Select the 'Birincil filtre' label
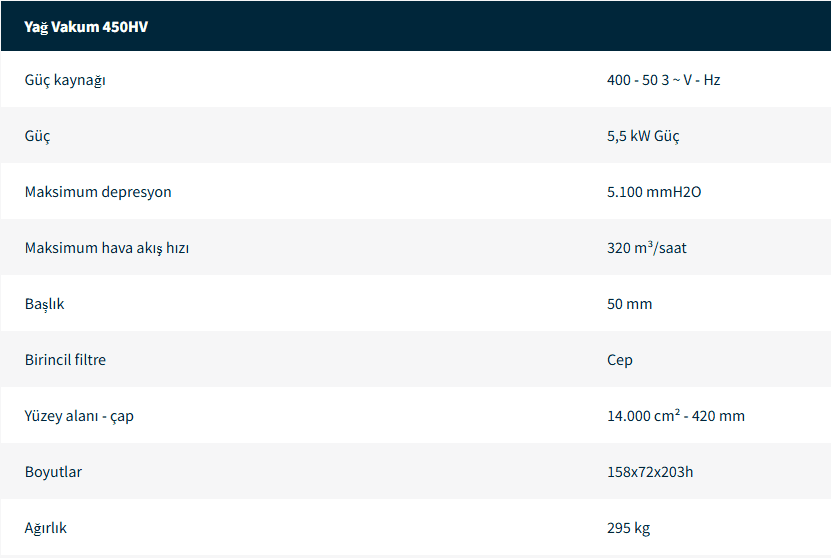 point(65,360)
